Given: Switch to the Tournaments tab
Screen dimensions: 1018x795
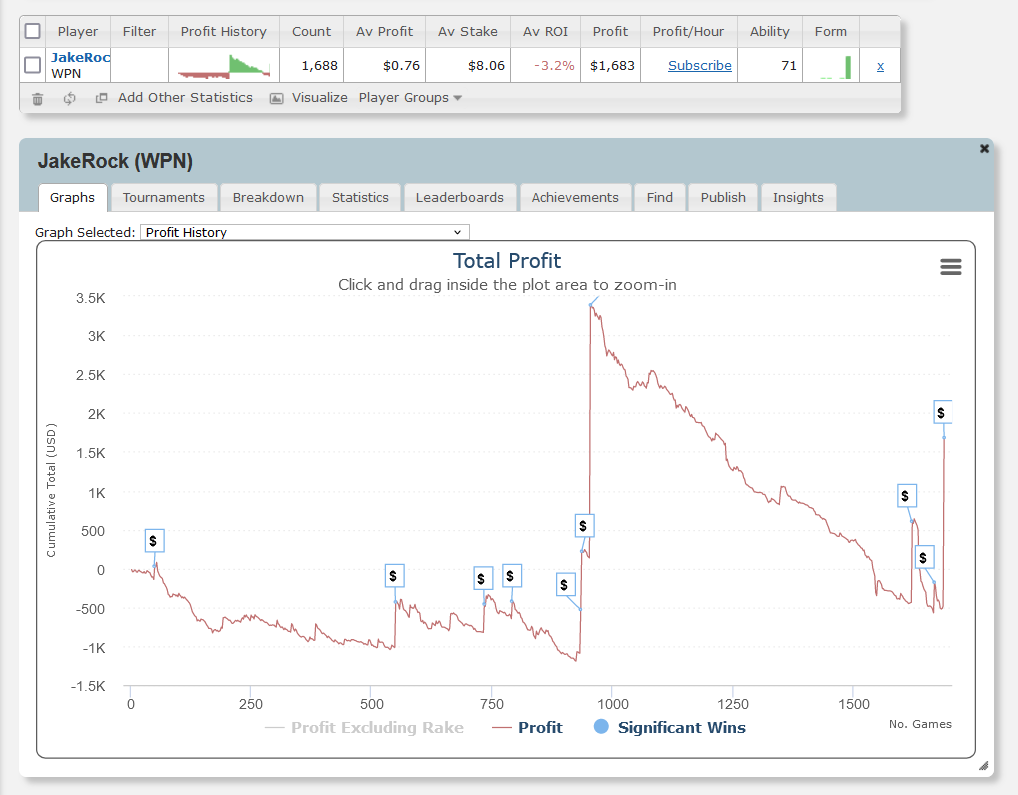Looking at the screenshot, I should (164, 197).
